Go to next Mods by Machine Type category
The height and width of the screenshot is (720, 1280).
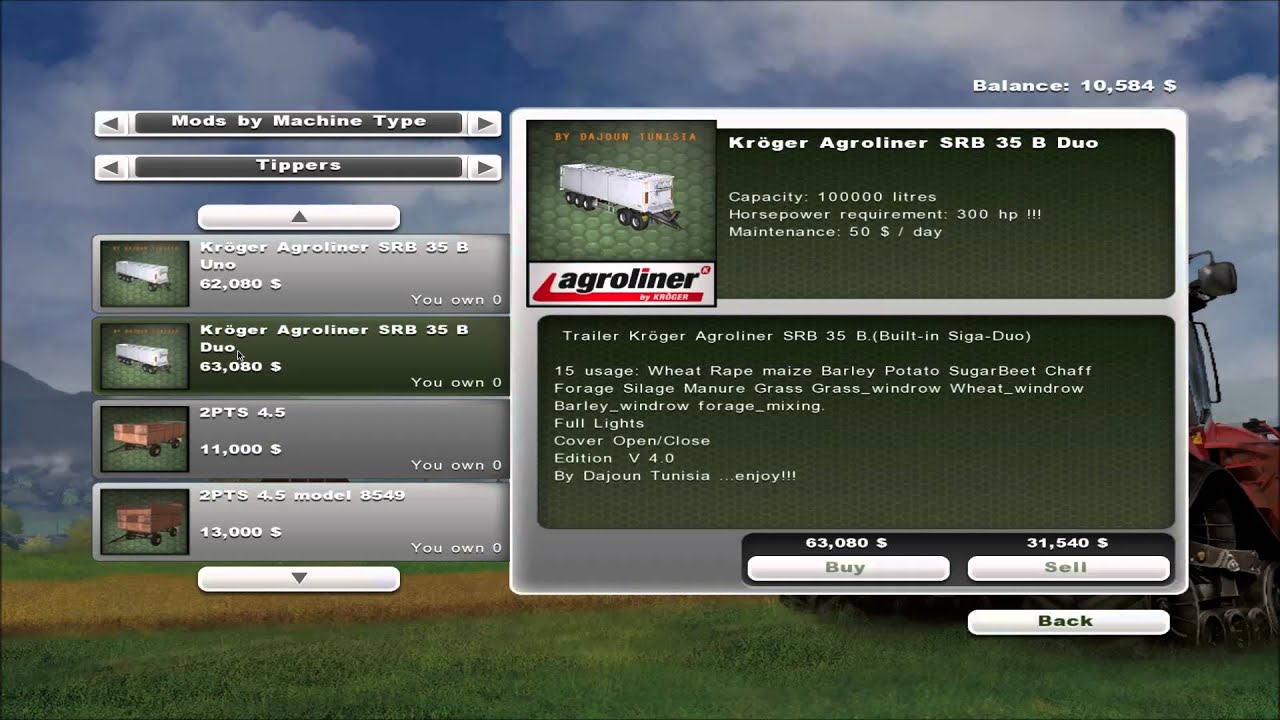pos(484,123)
